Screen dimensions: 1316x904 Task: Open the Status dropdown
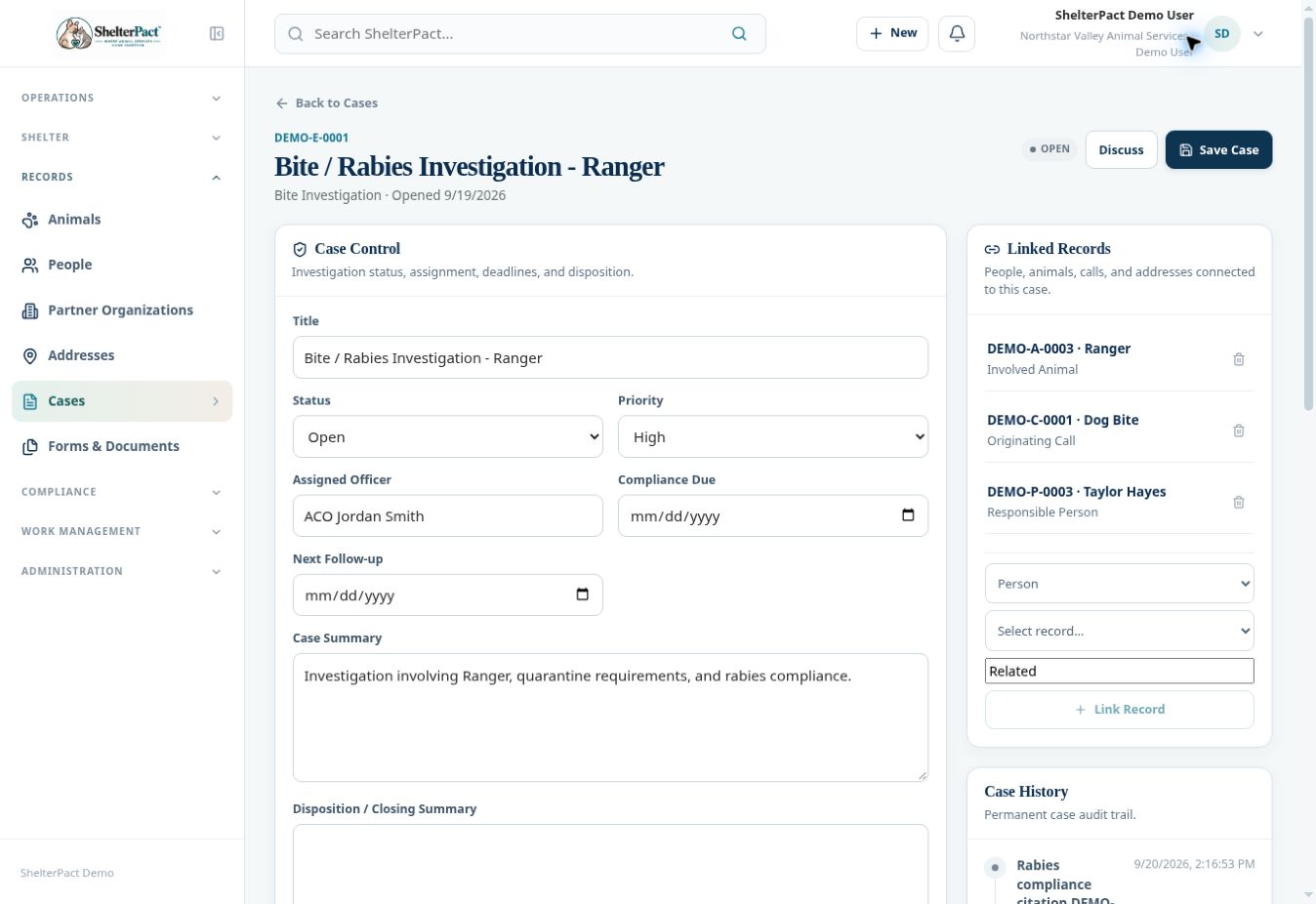pos(448,436)
